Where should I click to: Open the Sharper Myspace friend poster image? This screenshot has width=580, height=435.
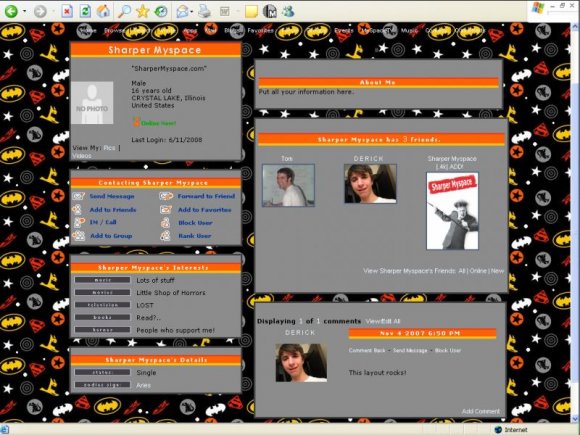pyautogui.click(x=452, y=211)
